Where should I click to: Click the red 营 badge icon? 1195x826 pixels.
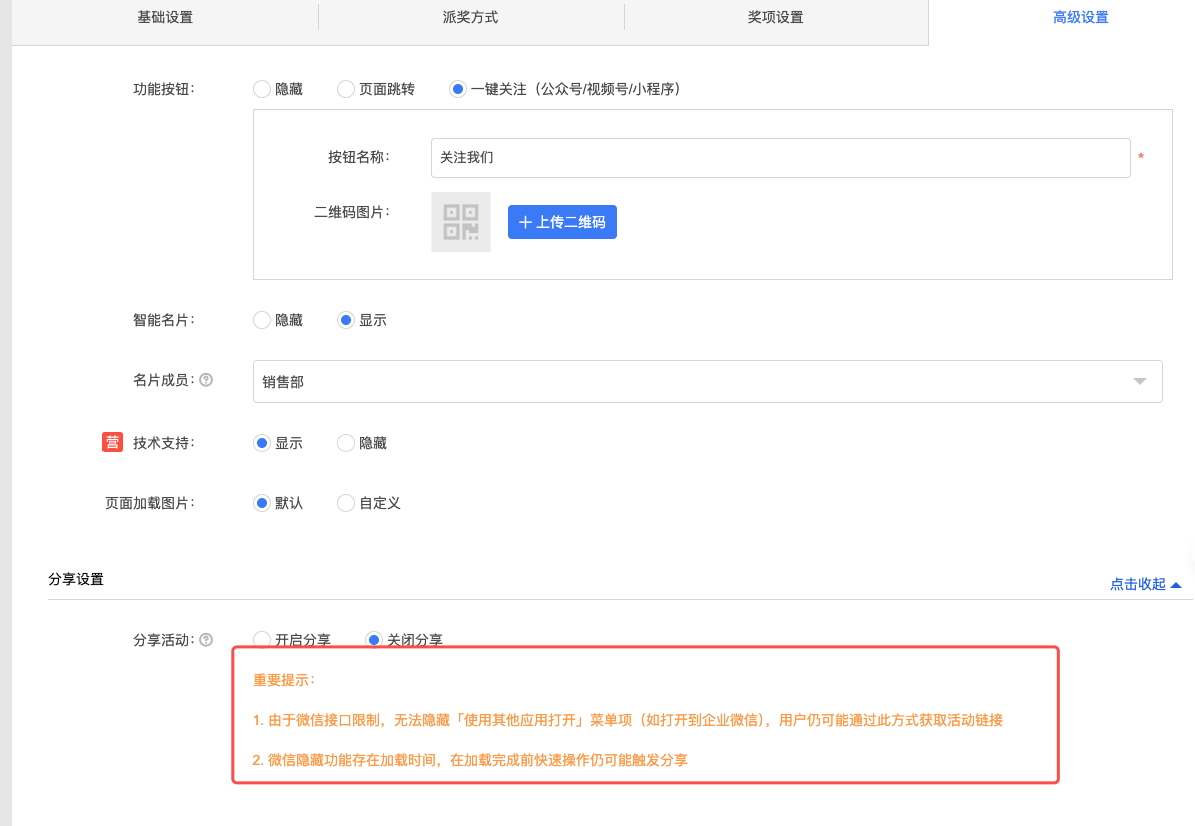coord(112,442)
